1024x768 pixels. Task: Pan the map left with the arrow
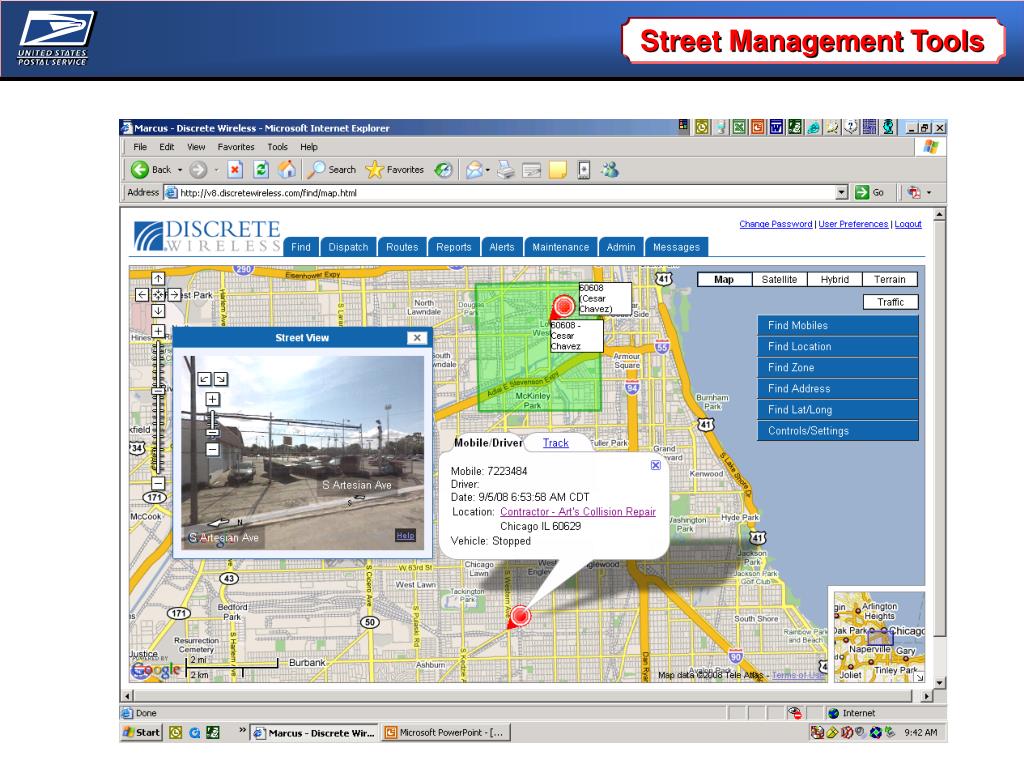[142, 295]
